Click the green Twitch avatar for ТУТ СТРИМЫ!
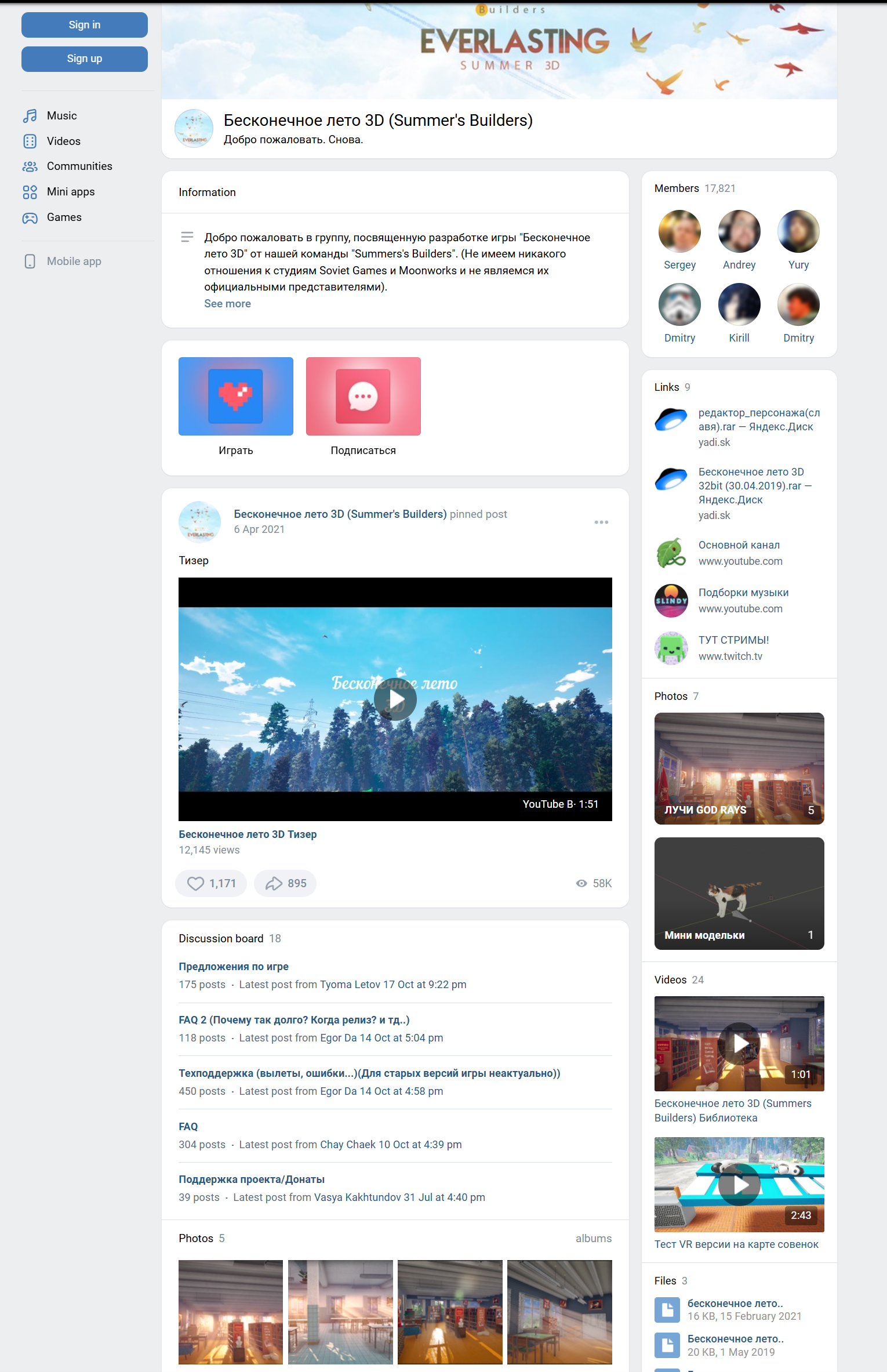Image resolution: width=887 pixels, height=1372 pixels. (x=671, y=648)
